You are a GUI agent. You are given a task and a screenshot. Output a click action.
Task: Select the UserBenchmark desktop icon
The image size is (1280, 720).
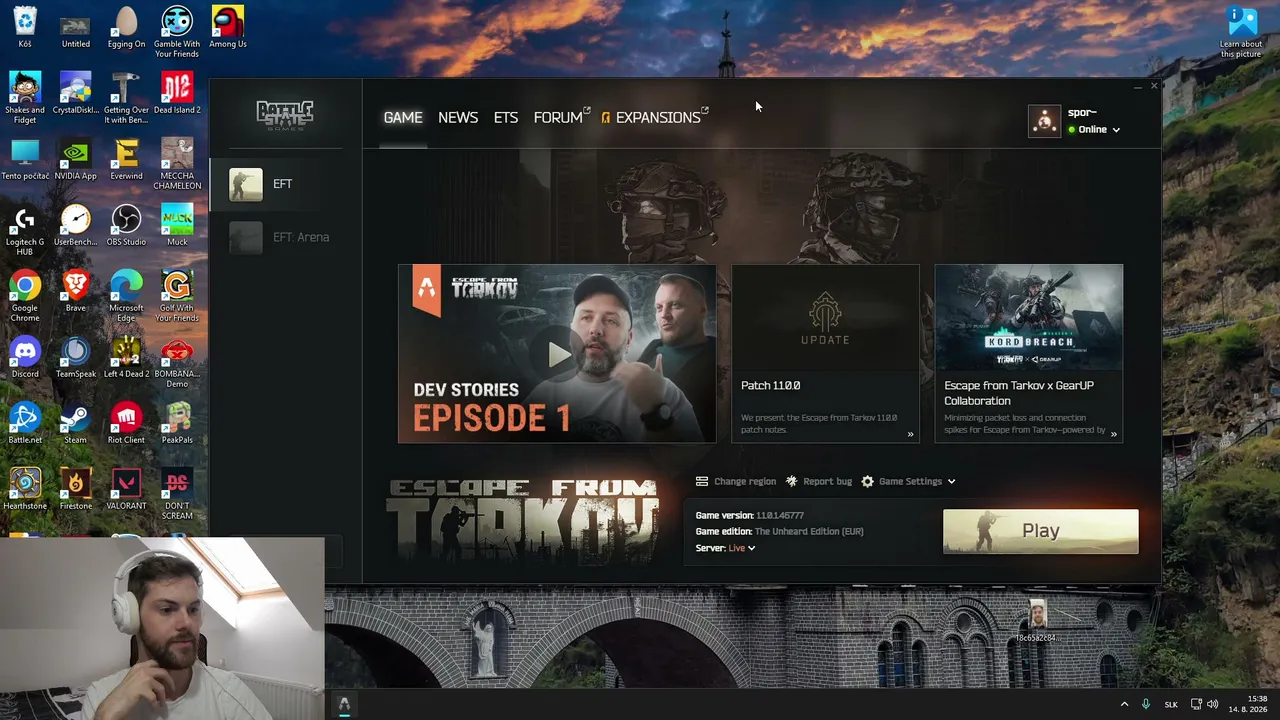[76, 225]
